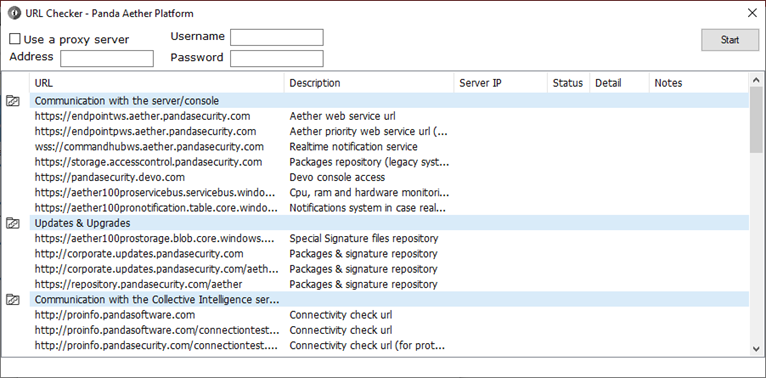Click the scroll down arrow of the list
The height and width of the screenshot is (378, 766).
[756, 348]
